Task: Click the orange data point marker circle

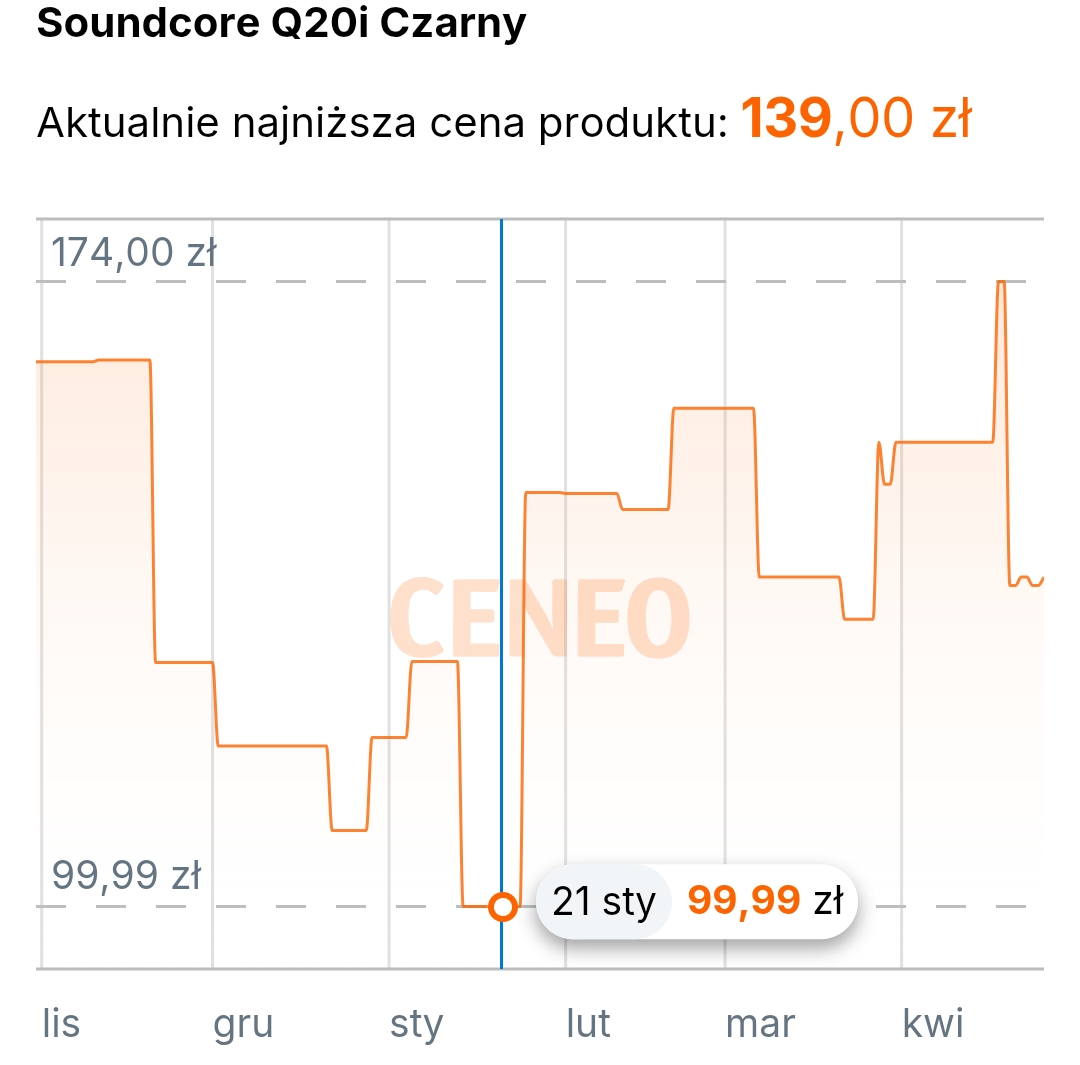Action: tap(503, 906)
